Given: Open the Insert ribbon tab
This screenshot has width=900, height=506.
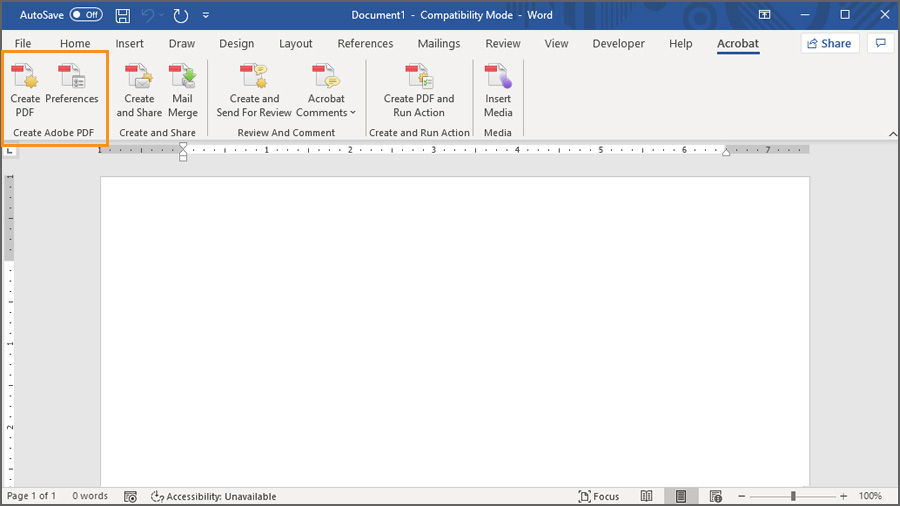Looking at the screenshot, I should [129, 44].
